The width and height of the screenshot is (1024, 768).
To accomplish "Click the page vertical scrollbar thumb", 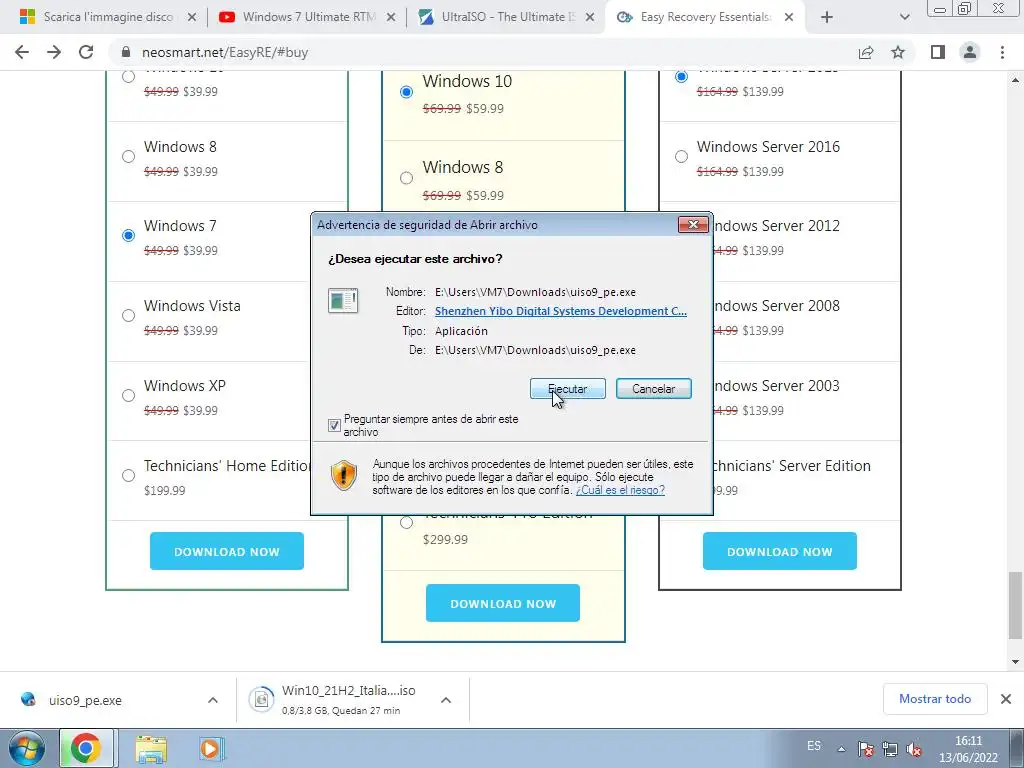I will pos(1015,605).
